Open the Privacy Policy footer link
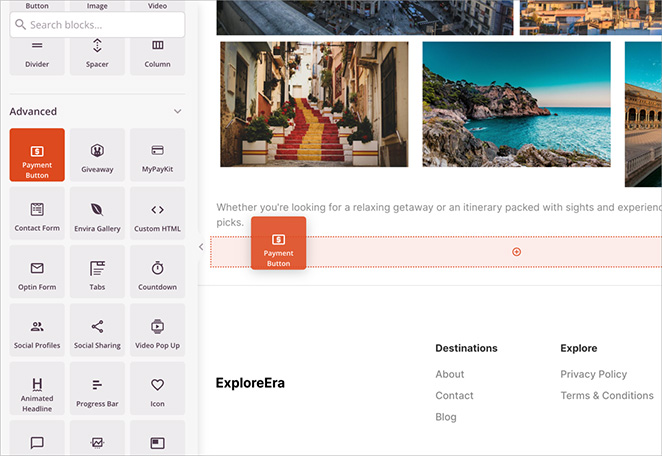Viewport: 662px width, 456px height. [593, 374]
